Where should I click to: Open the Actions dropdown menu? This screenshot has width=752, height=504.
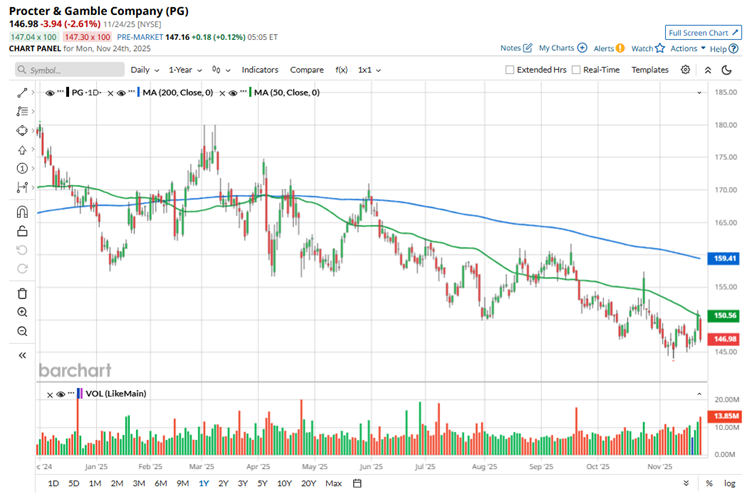[x=688, y=48]
